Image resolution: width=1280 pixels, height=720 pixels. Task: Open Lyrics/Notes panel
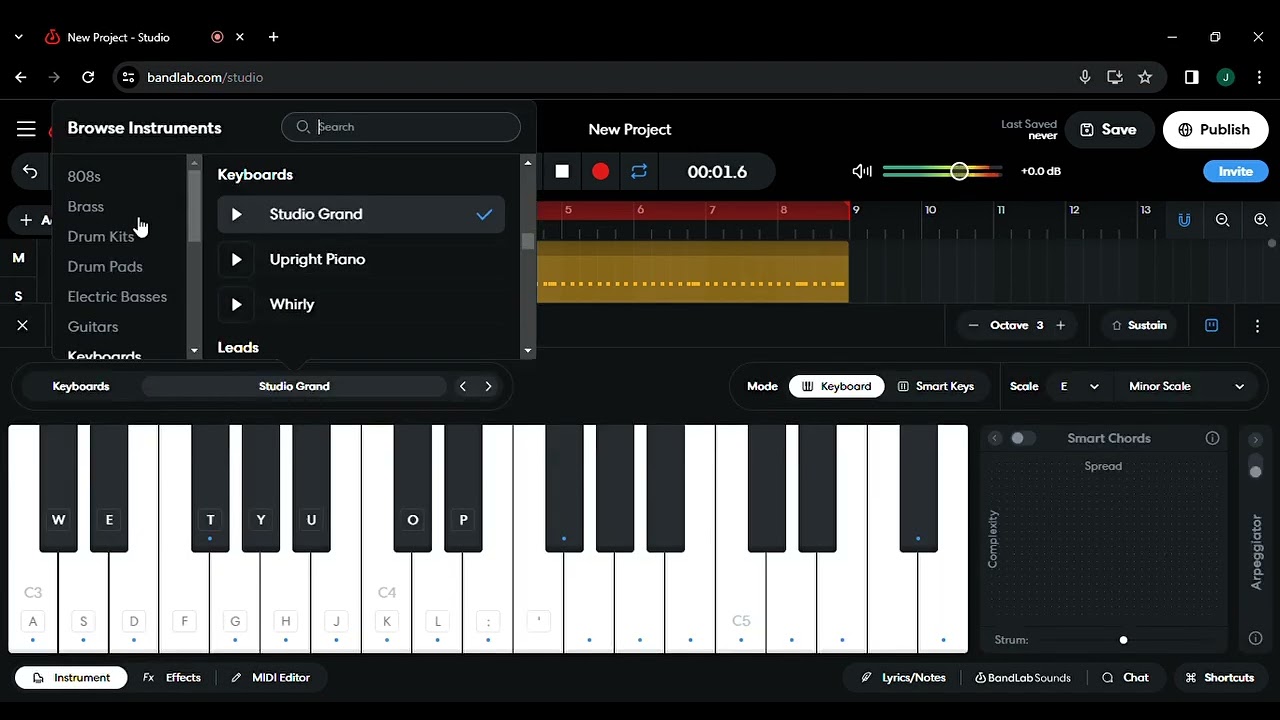[903, 678]
